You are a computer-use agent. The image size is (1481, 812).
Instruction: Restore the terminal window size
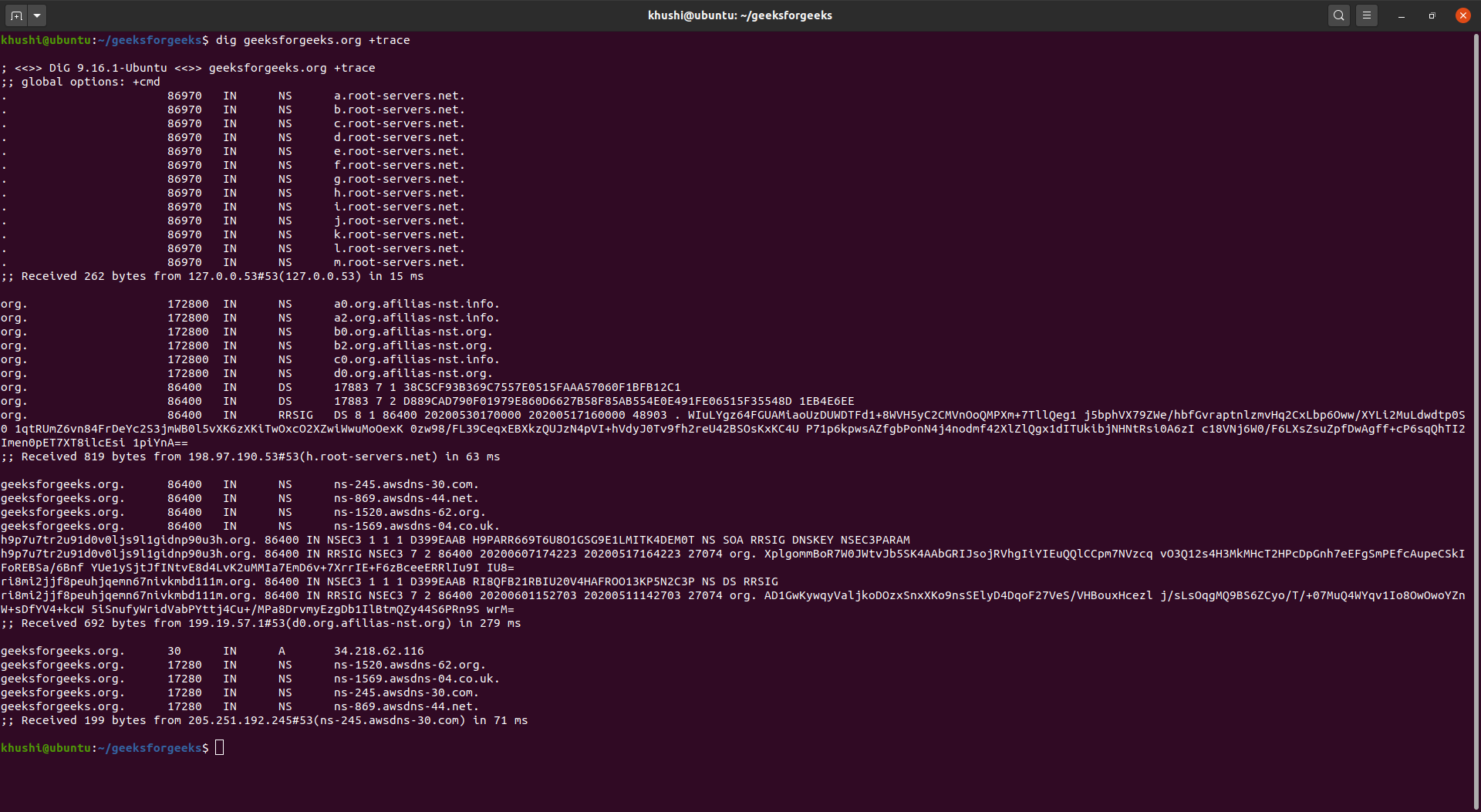[x=1432, y=15]
